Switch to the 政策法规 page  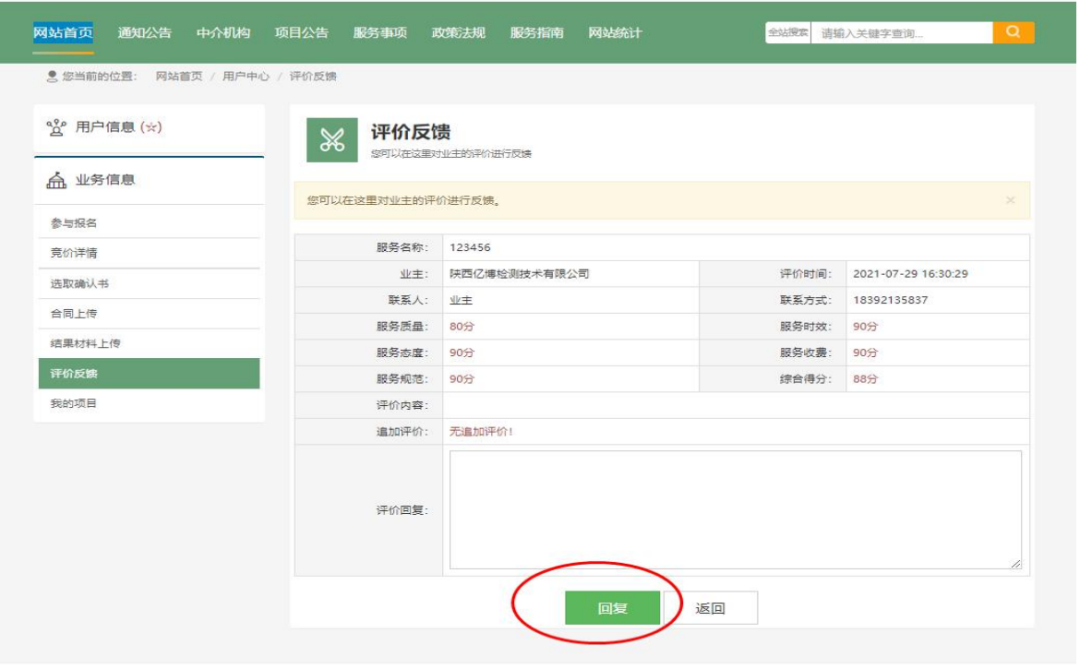tap(459, 32)
